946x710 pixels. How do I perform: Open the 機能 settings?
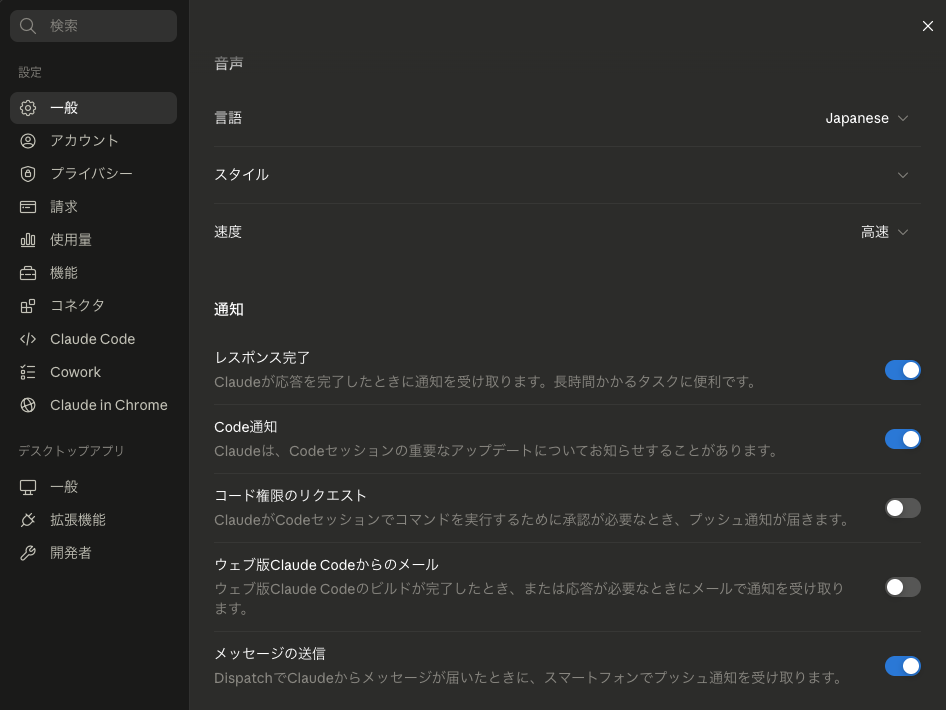(x=94, y=273)
